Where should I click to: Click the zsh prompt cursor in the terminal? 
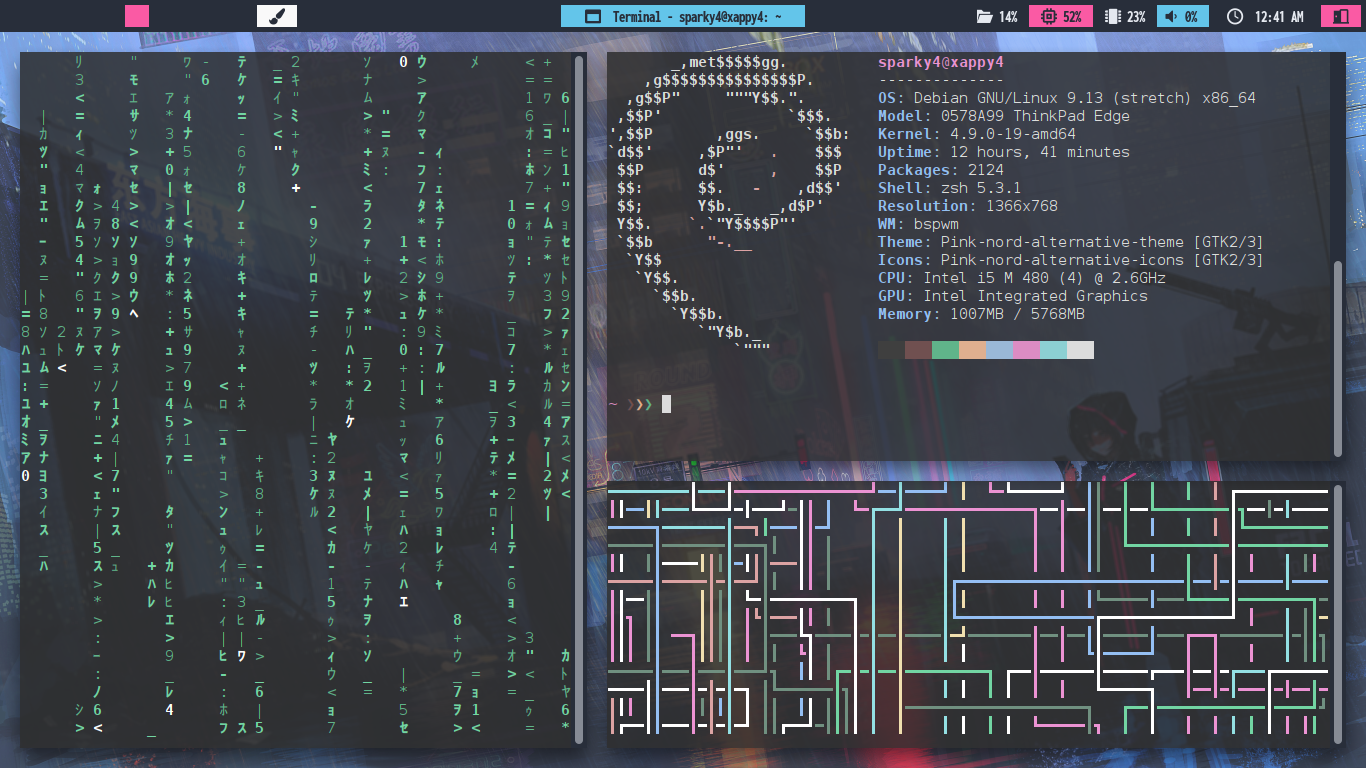click(x=666, y=404)
